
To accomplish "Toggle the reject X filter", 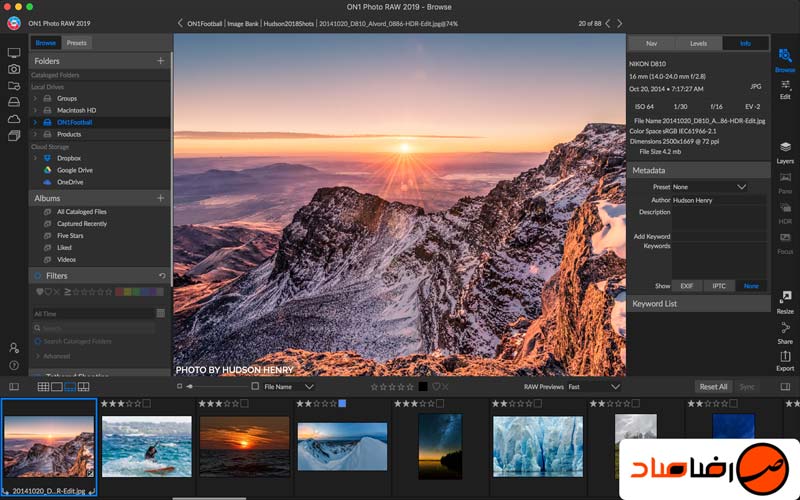I will click(56, 292).
